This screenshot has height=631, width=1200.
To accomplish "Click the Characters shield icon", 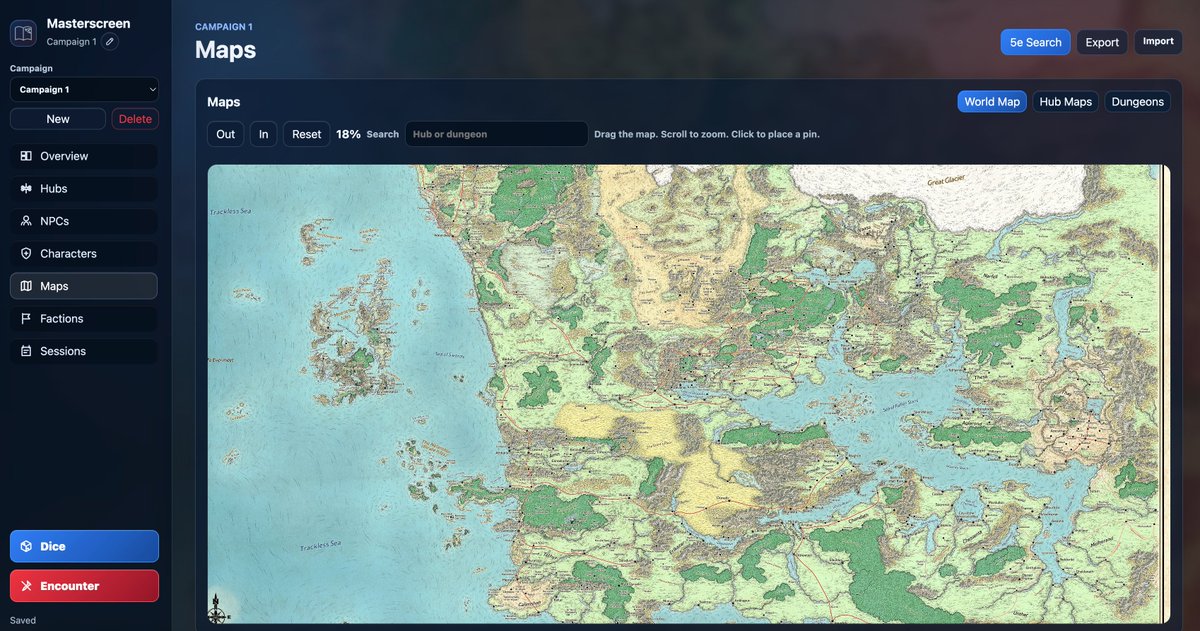I will coord(26,254).
